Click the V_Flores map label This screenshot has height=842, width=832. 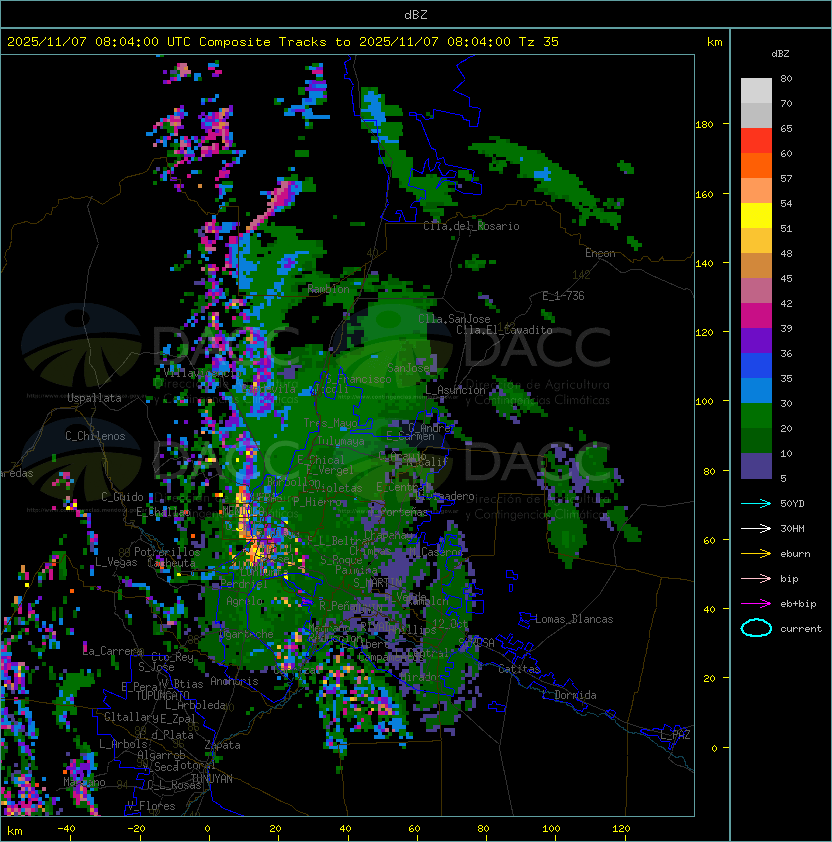pos(151,806)
